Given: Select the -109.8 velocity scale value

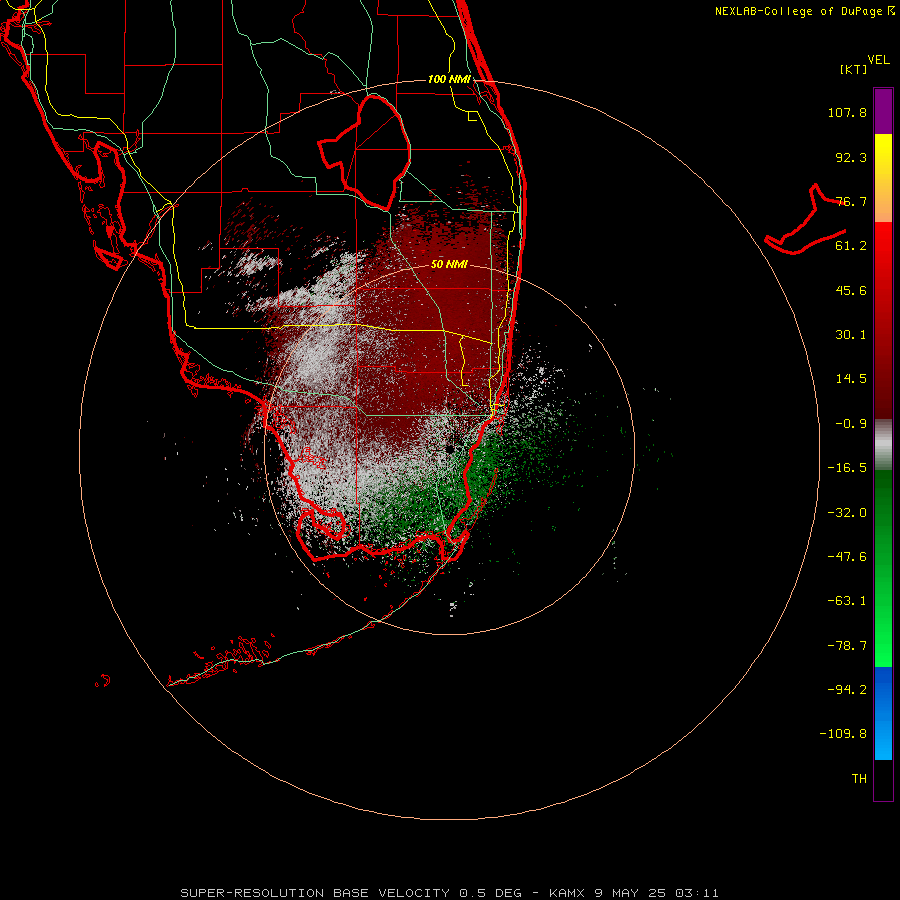Looking at the screenshot, I should [843, 734].
